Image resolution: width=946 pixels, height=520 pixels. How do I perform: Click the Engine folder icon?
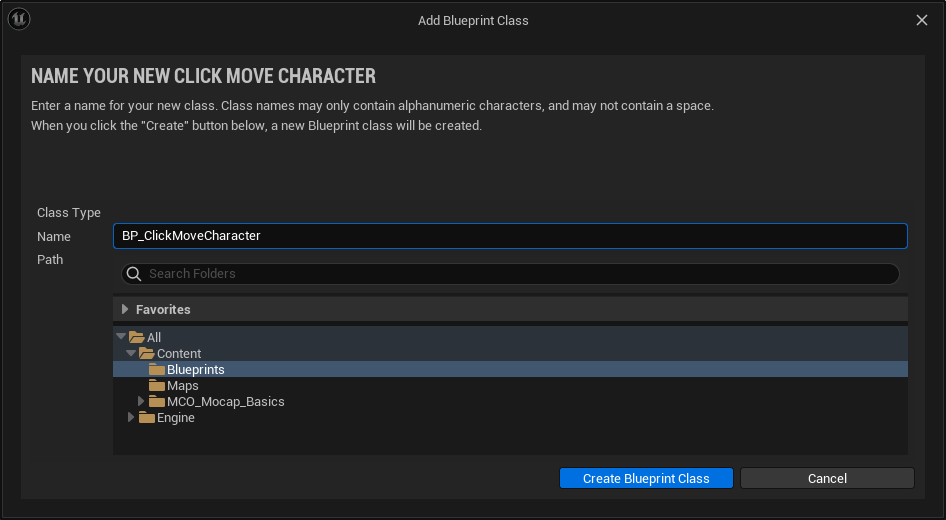click(147, 417)
